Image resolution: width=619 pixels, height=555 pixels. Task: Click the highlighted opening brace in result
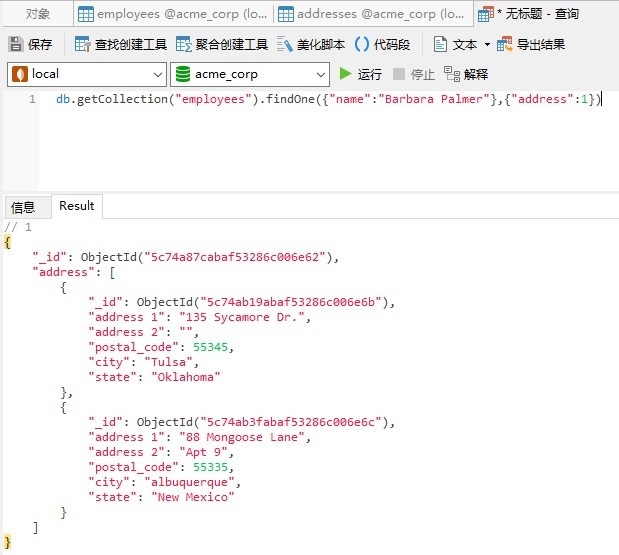pos(7,242)
